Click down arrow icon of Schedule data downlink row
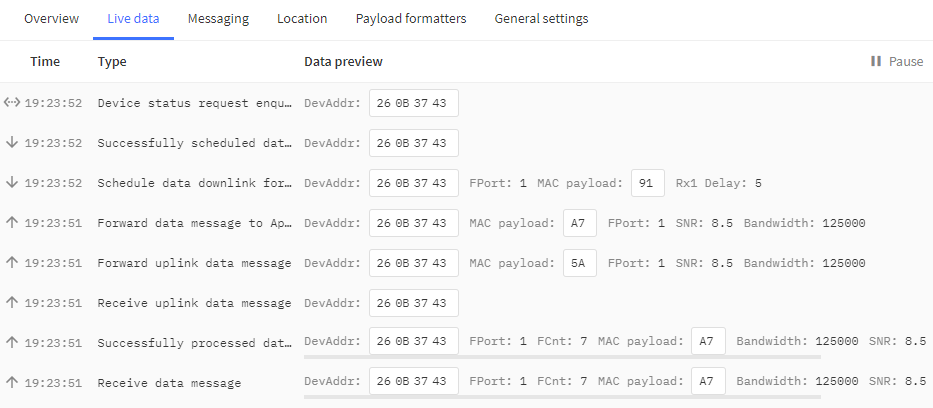 coord(12,182)
